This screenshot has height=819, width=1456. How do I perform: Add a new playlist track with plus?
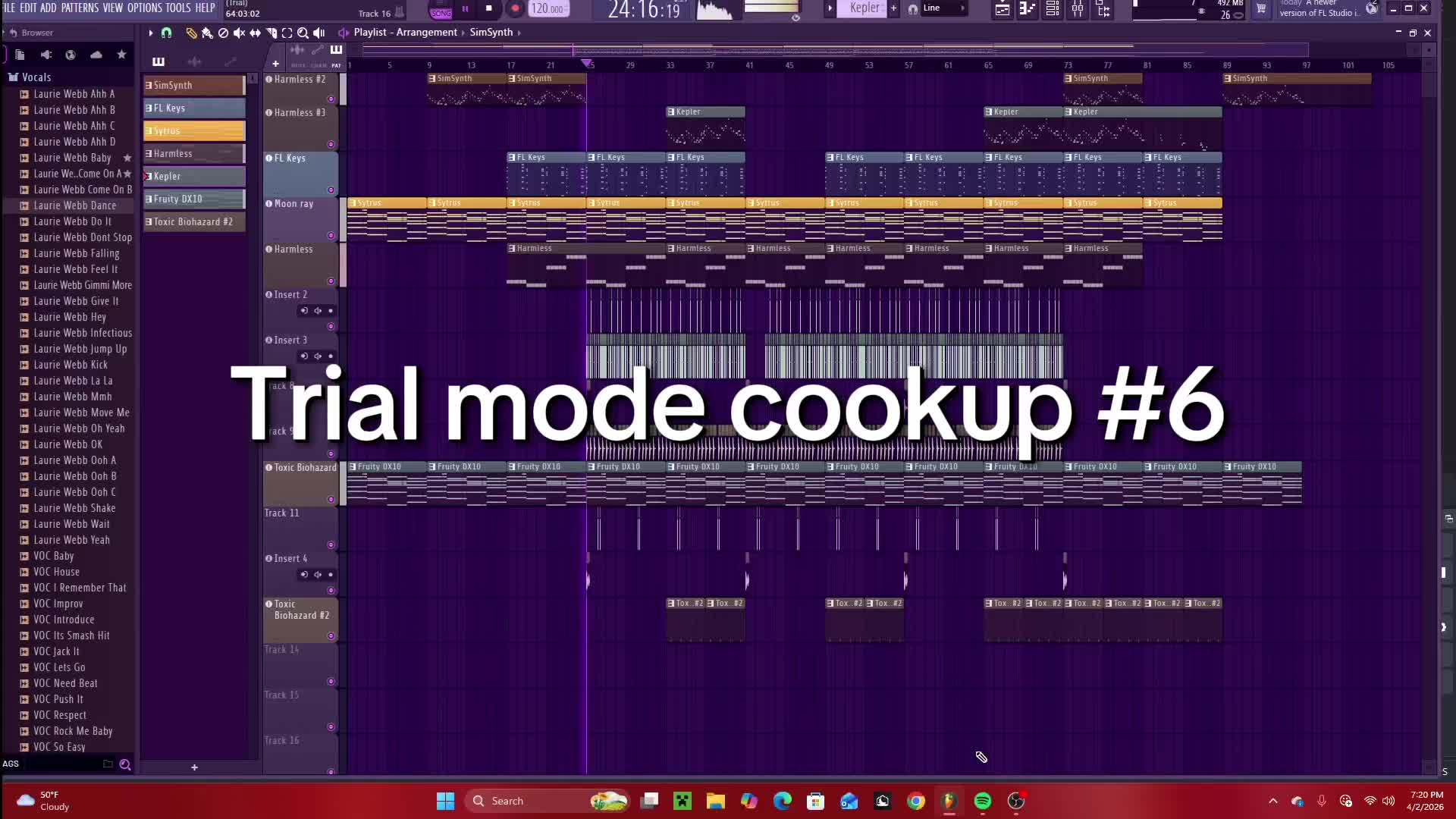[275, 64]
